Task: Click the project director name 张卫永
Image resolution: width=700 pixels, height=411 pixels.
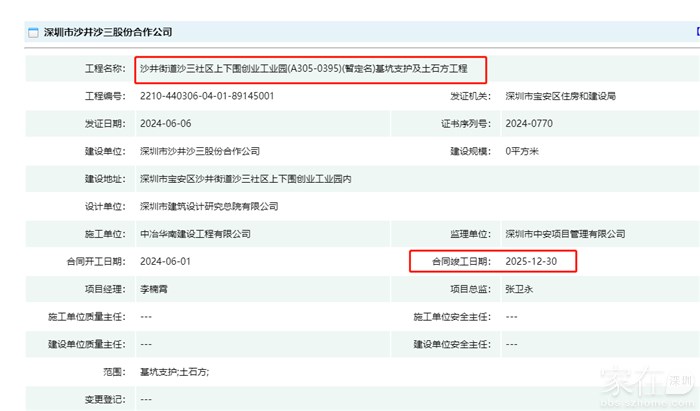Action: pyautogui.click(x=521, y=289)
